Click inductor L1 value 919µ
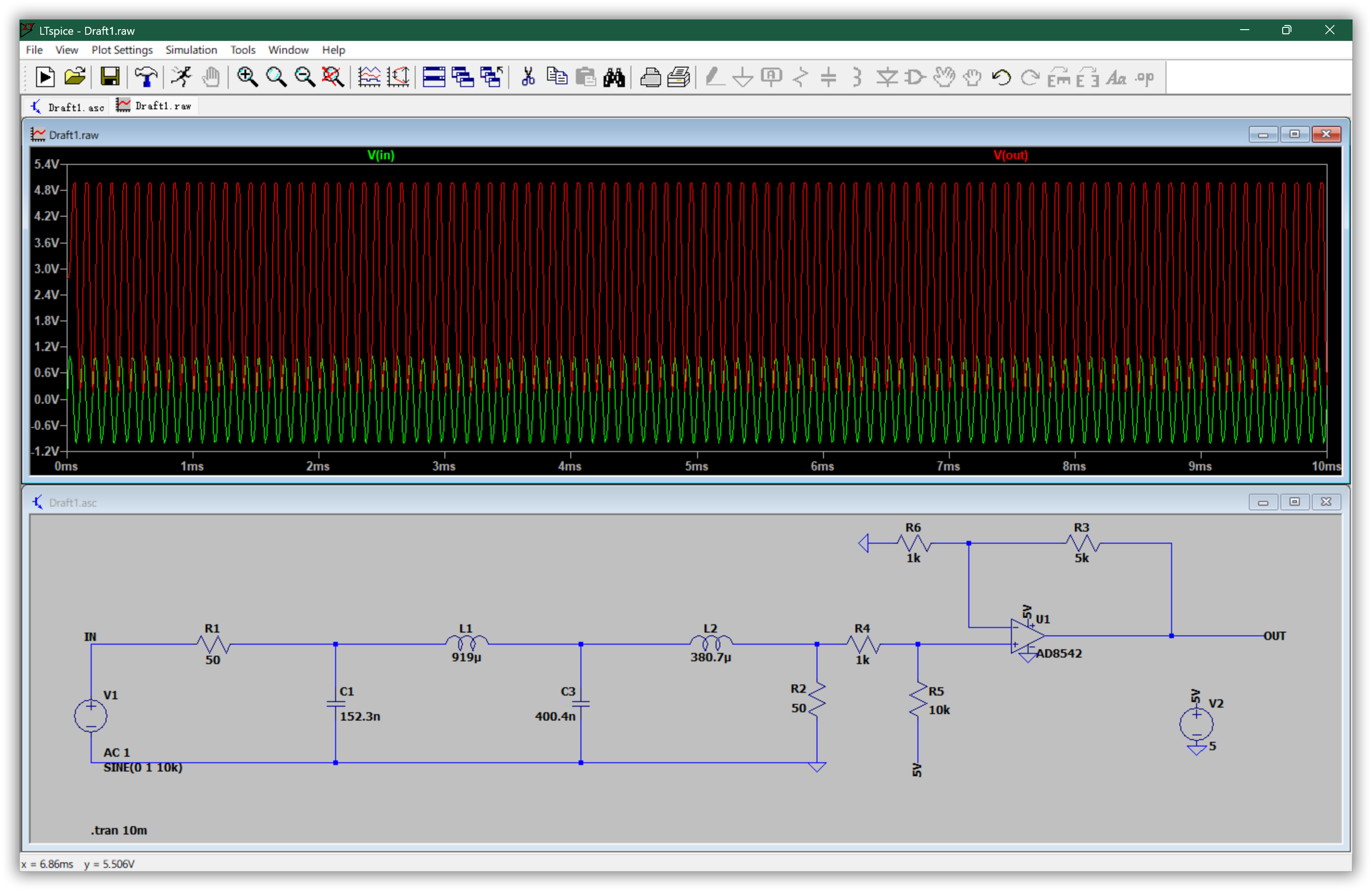 tap(467, 657)
